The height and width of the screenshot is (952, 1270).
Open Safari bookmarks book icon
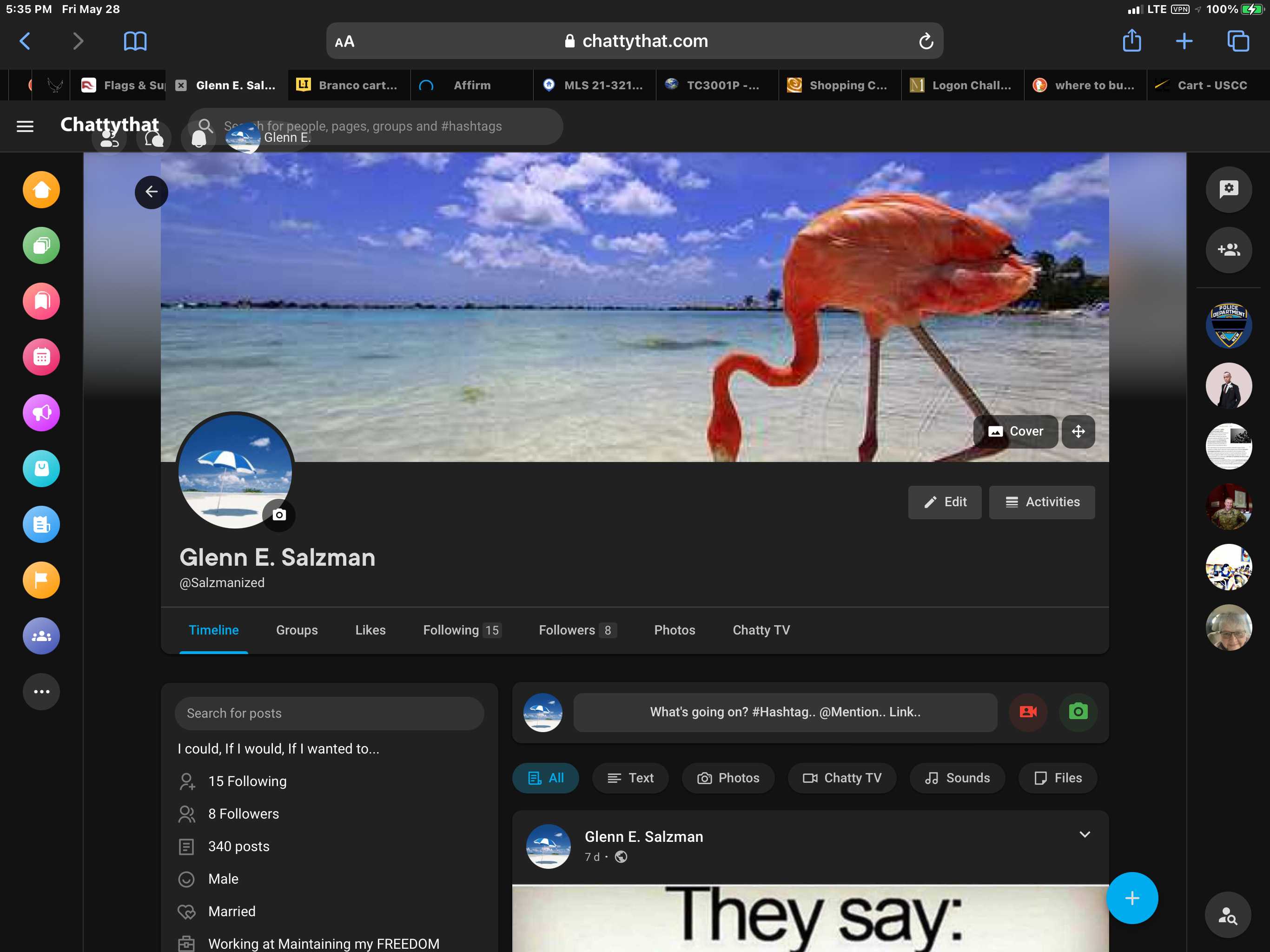135,41
